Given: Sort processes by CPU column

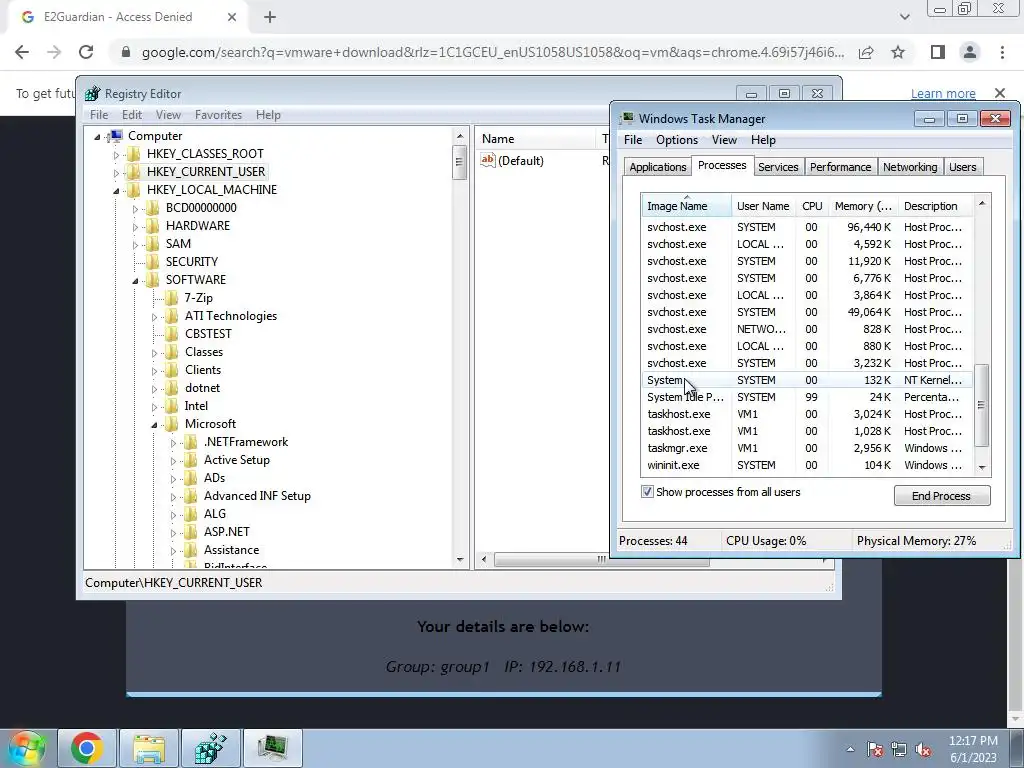Looking at the screenshot, I should (812, 206).
